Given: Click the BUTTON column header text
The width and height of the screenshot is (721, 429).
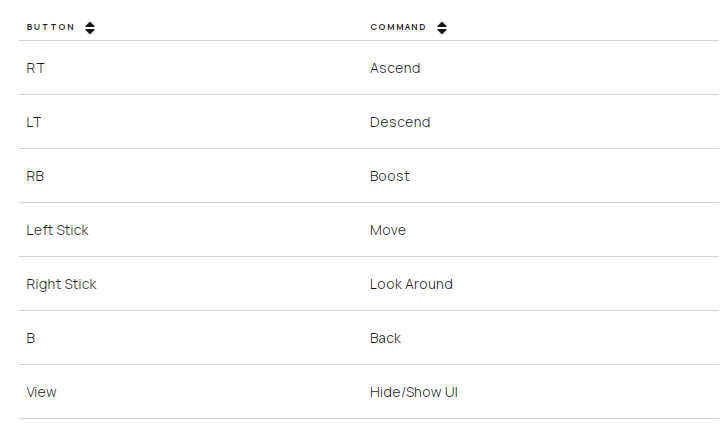Looking at the screenshot, I should [51, 27].
